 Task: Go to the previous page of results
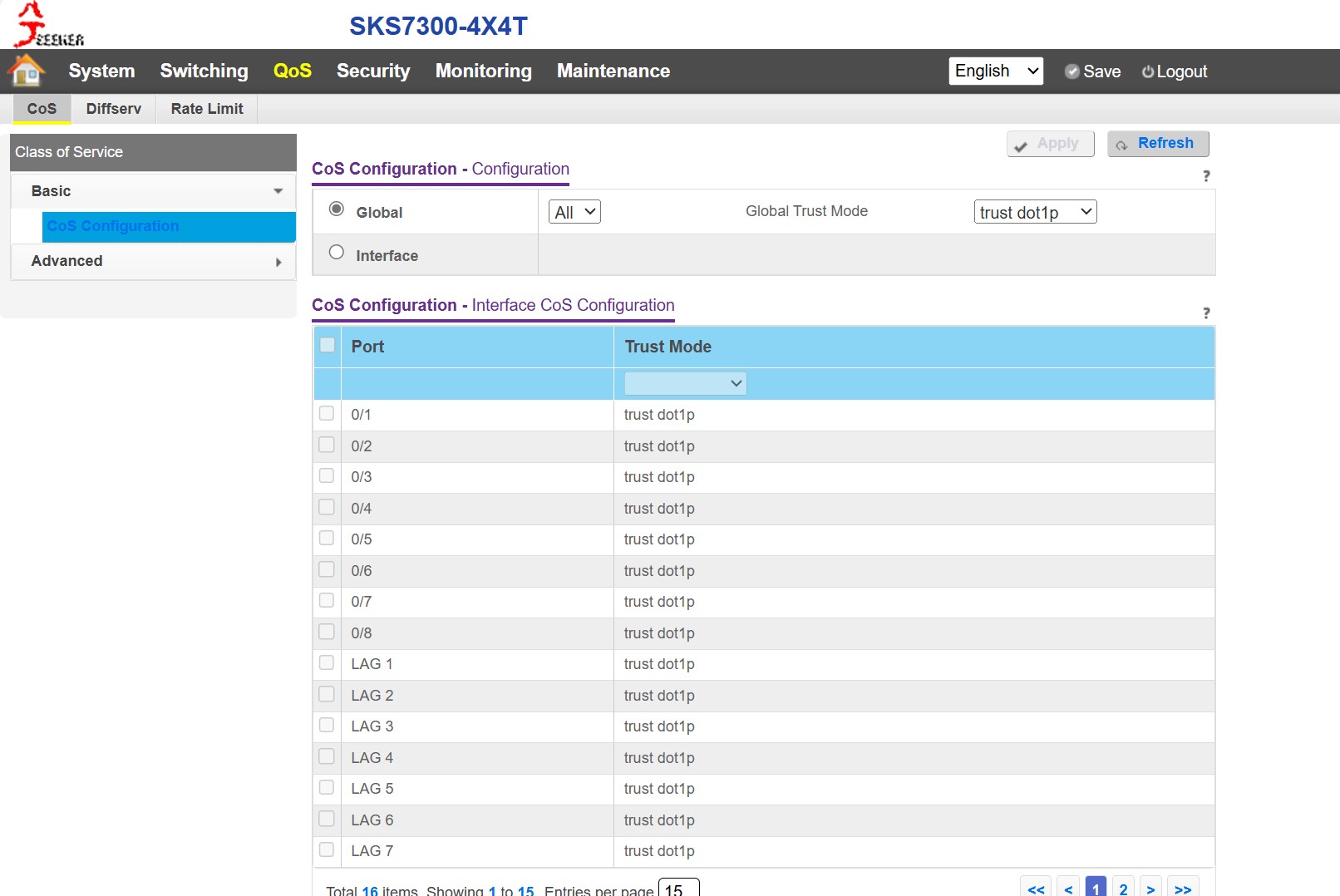[1068, 888]
